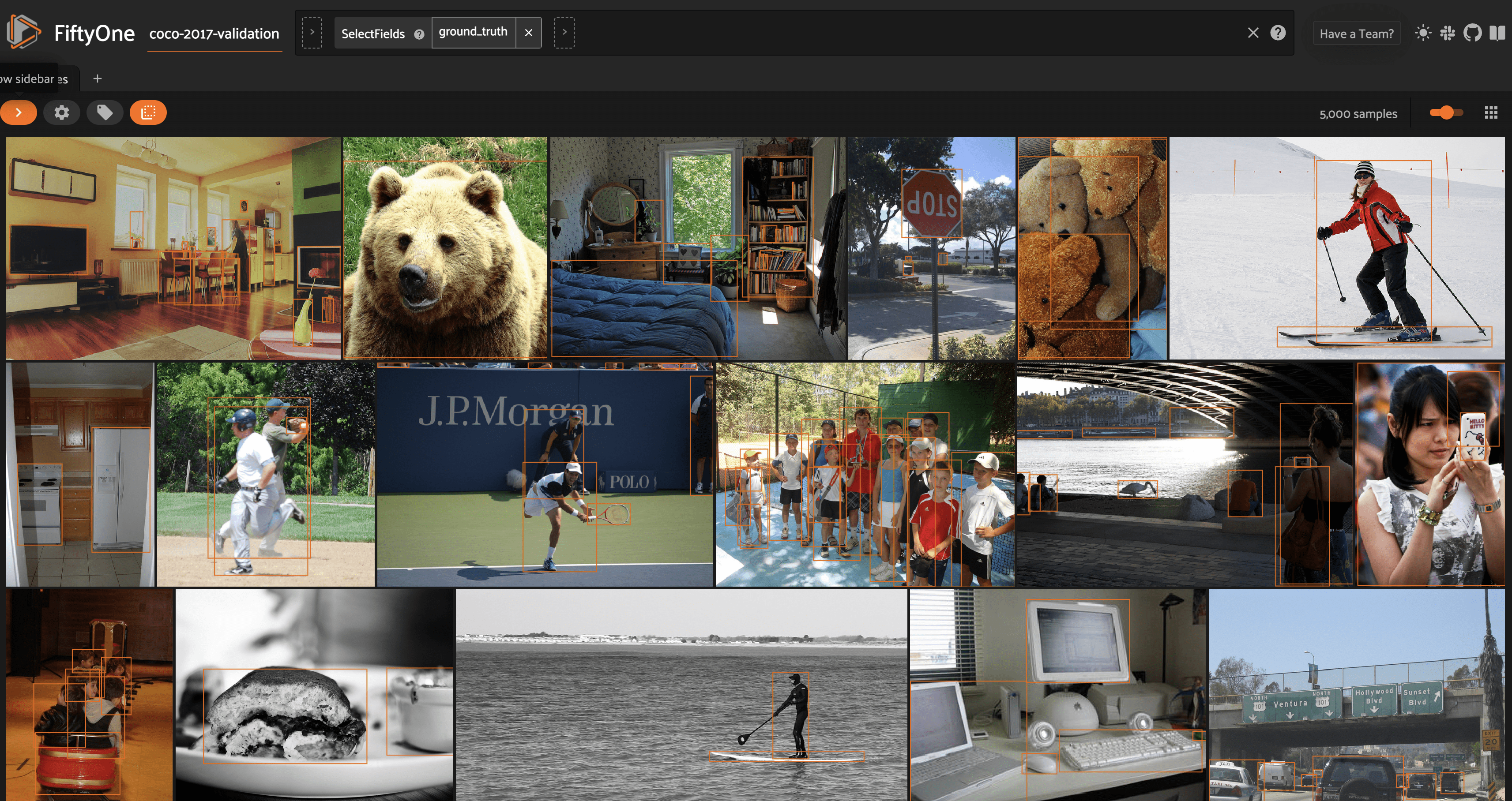Add view stage after ground_truth
Viewport: 1512px width, 801px height.
click(564, 32)
